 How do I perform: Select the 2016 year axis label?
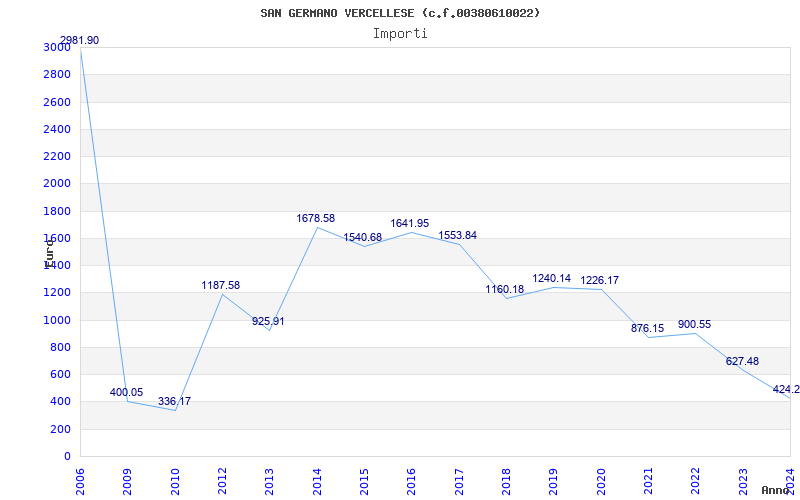[411, 482]
